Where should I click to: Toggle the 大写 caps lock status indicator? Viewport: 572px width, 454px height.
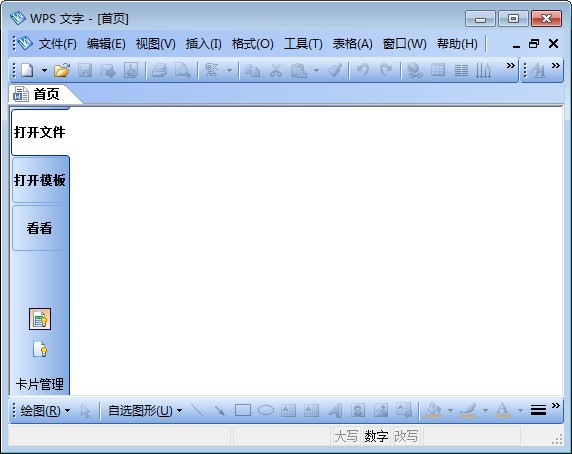click(346, 436)
